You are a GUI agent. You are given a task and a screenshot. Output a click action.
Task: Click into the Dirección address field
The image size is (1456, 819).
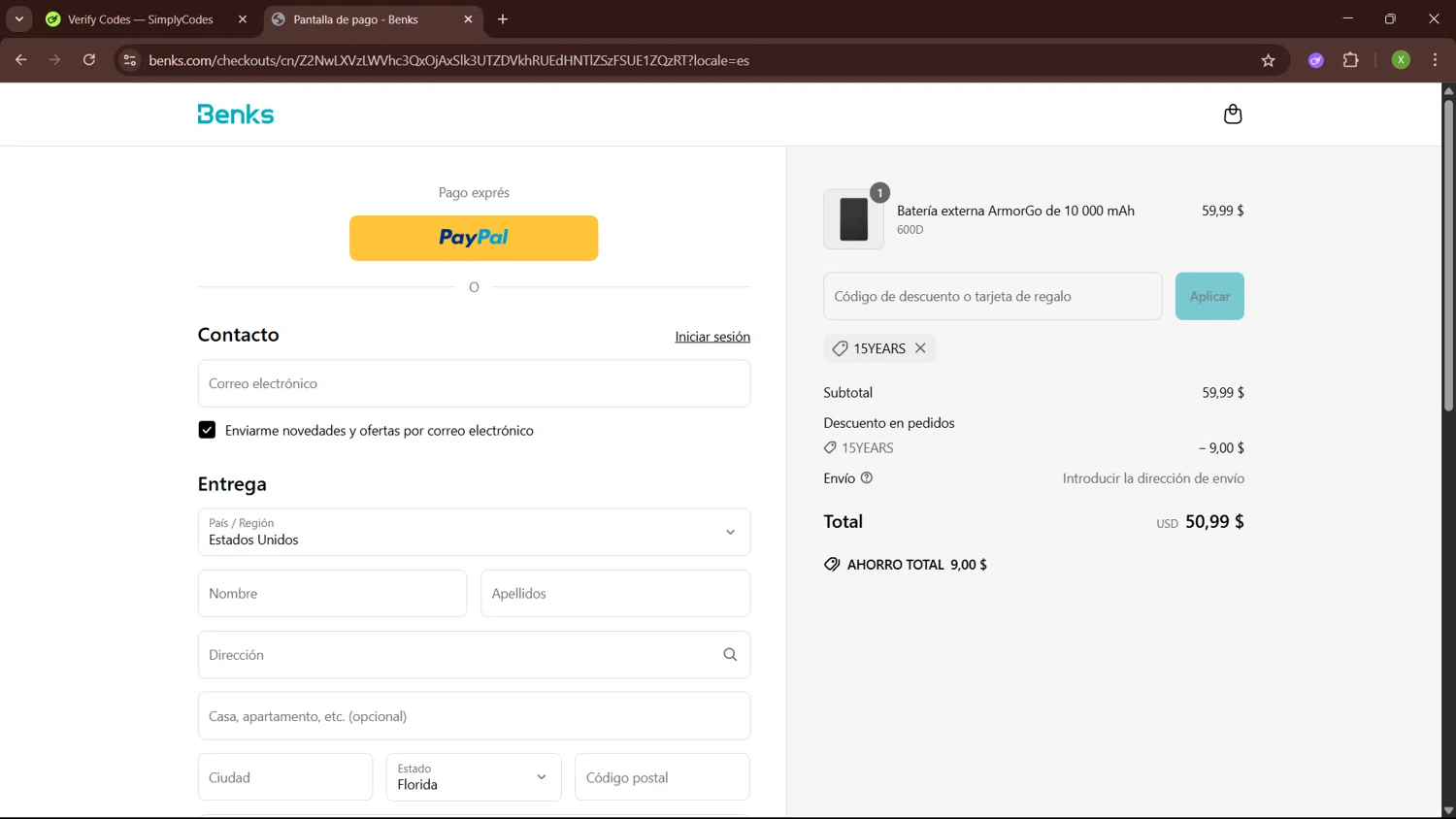(474, 655)
